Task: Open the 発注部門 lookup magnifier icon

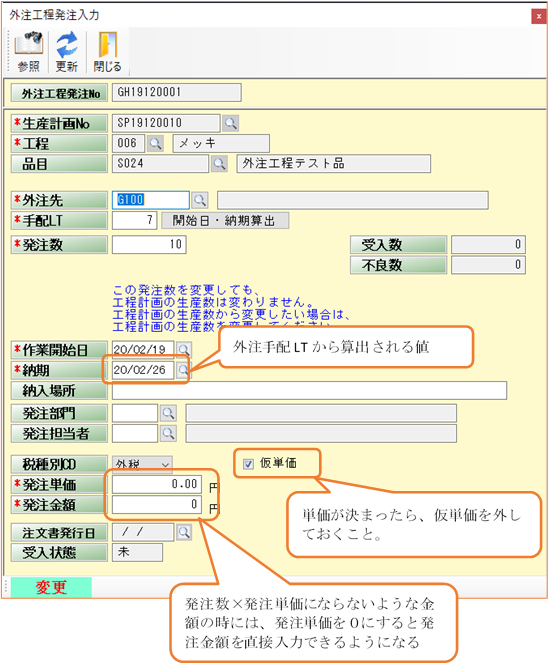Action: [168, 413]
